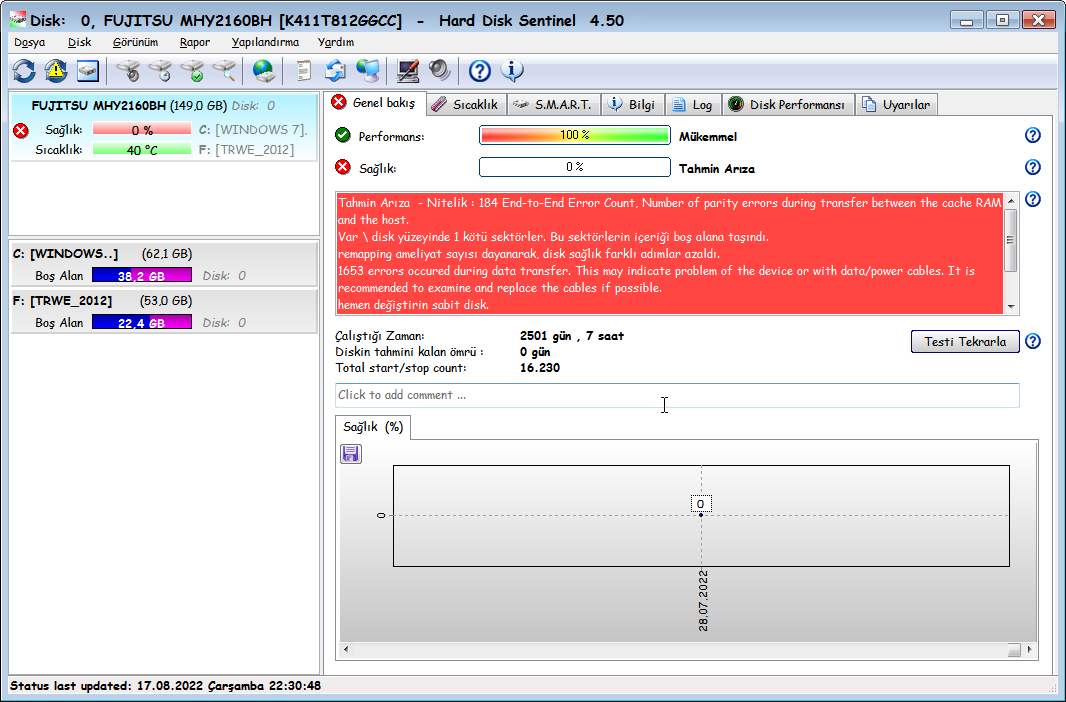
Task: Open the Yardım menu
Action: (x=336, y=42)
